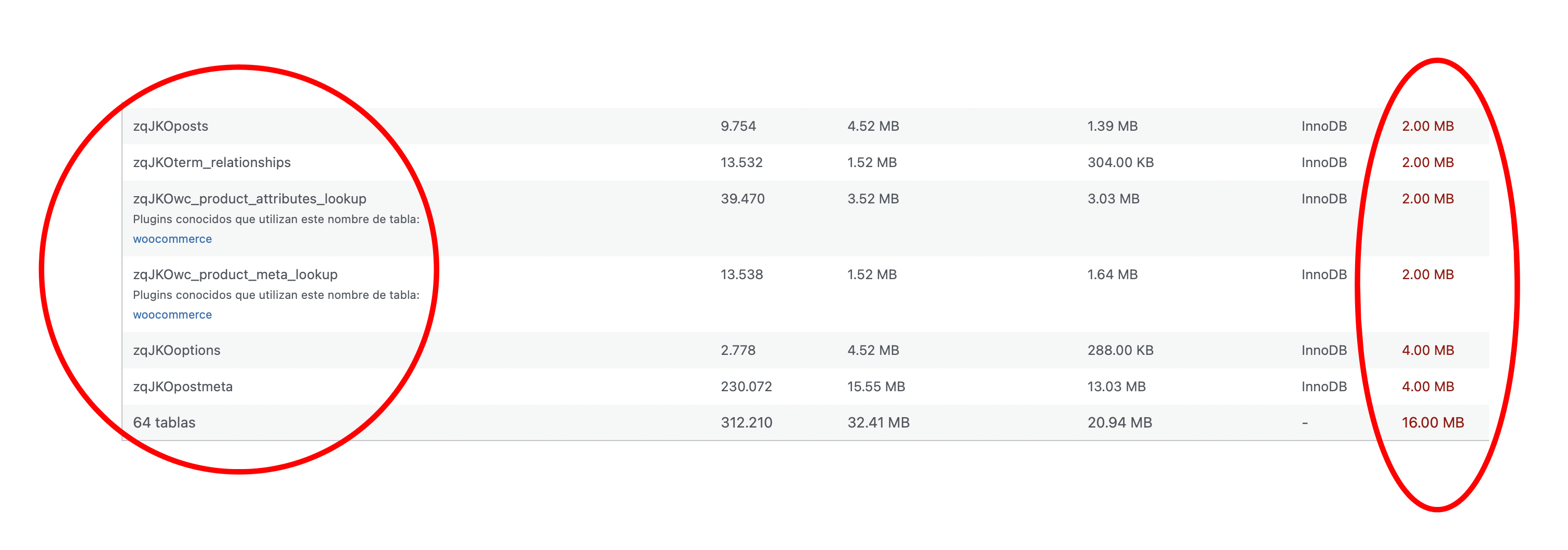Click the zqJKOposts table name

coord(170,126)
